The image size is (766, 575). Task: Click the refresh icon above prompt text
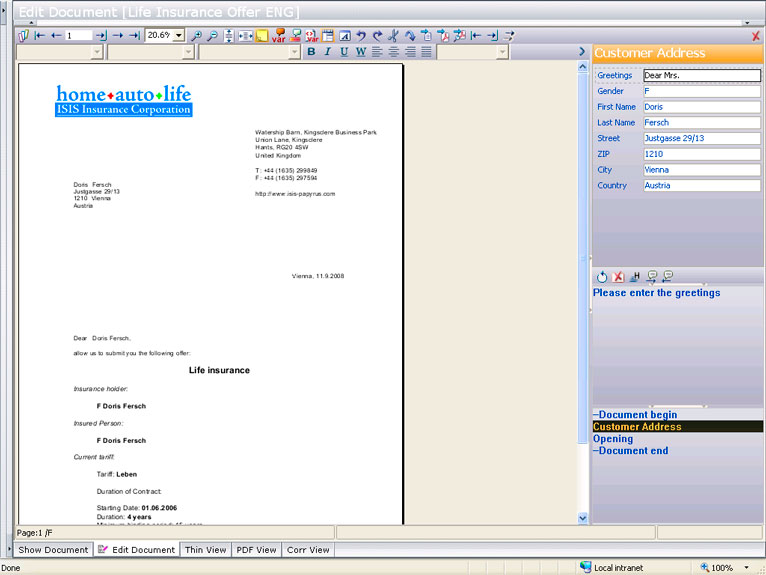[602, 277]
